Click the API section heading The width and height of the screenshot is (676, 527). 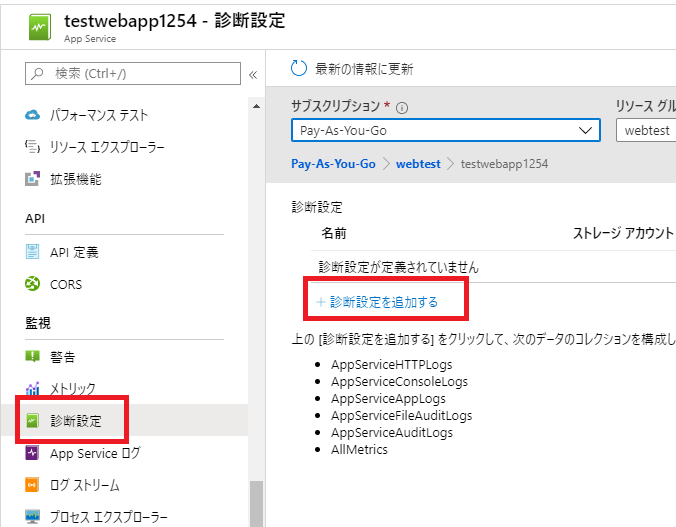(x=35, y=219)
